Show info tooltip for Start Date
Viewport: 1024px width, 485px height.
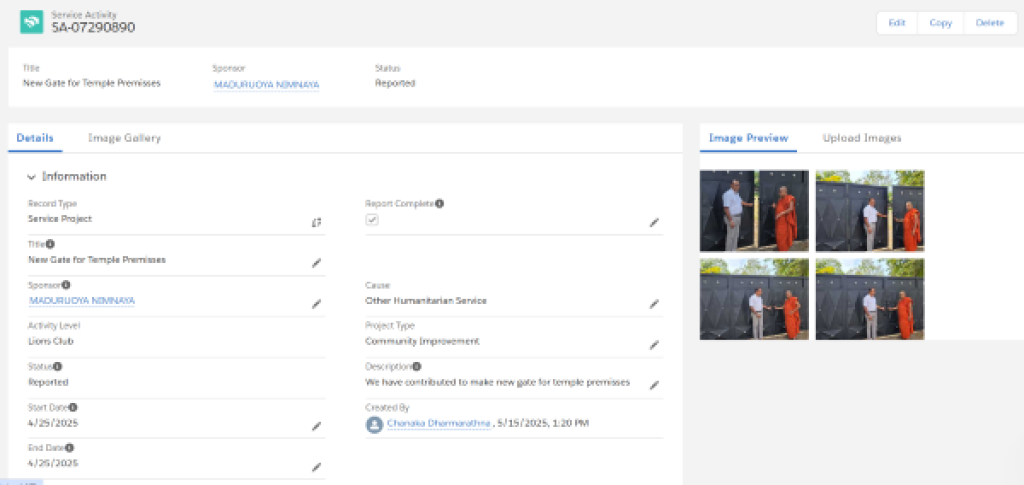coord(73,407)
